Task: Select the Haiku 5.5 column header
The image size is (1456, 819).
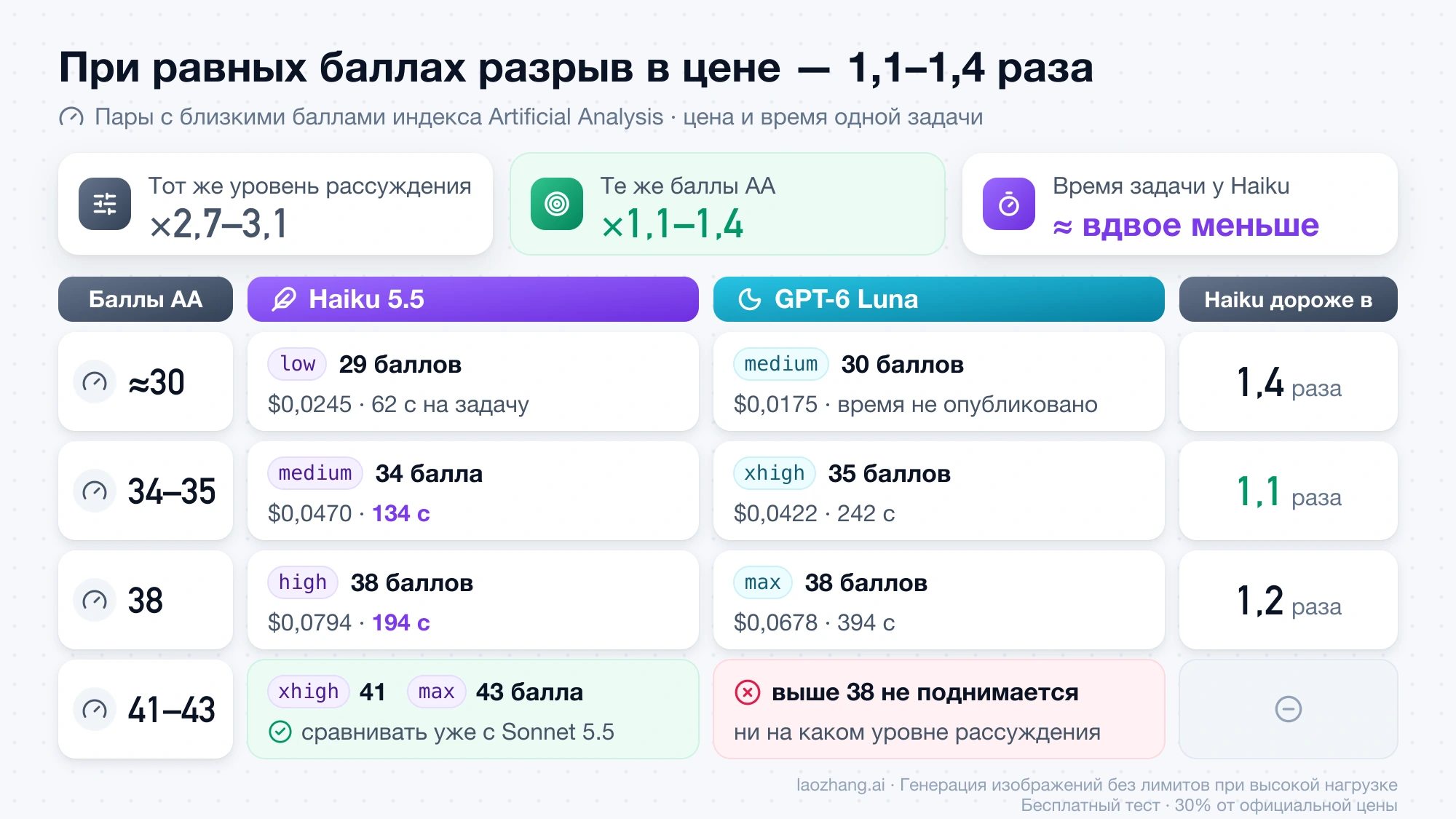Action: pos(473,299)
